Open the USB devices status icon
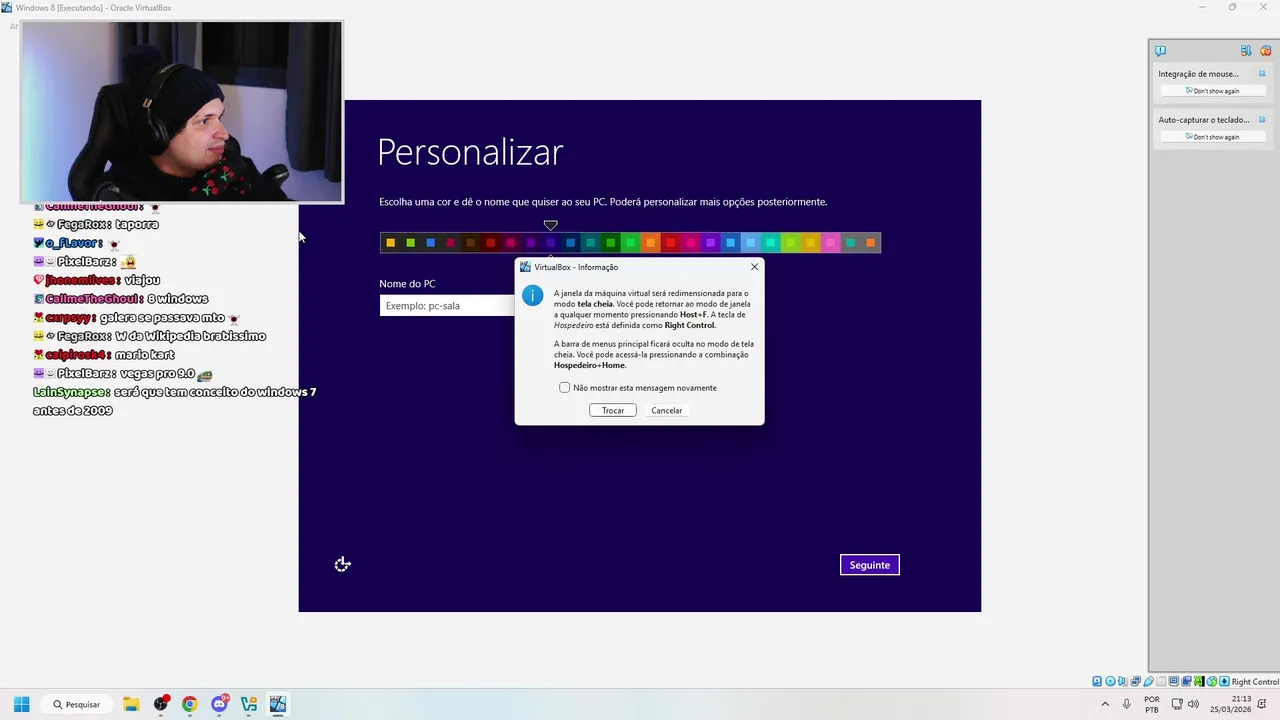Viewport: 1280px width, 720px height. [x=1148, y=681]
